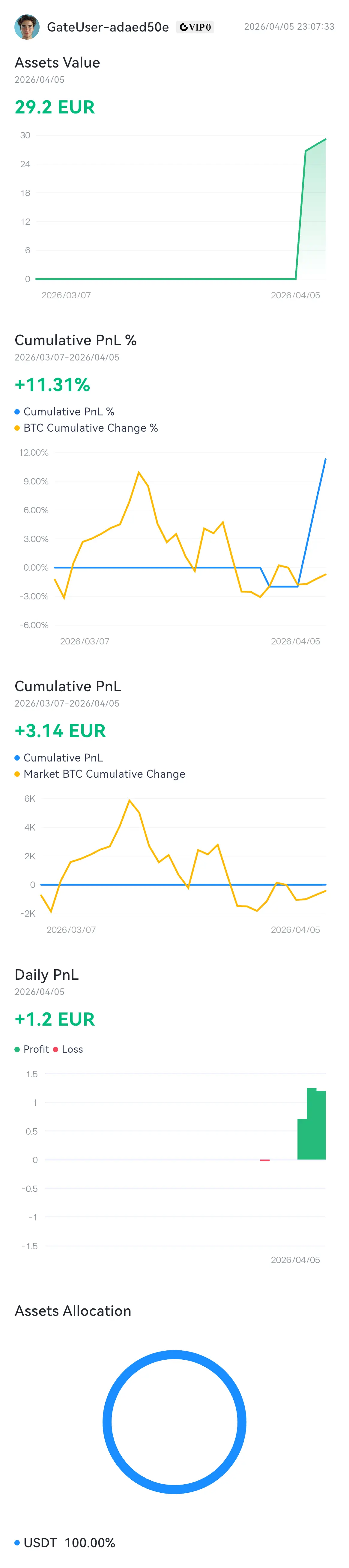Click the user profile avatar
The image size is (349, 1568).
pyautogui.click(x=27, y=27)
